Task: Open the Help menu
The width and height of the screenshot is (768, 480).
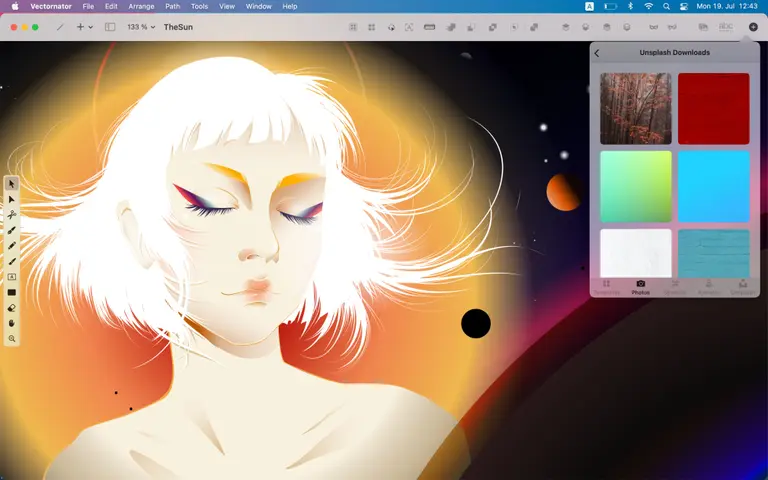Action: click(289, 6)
